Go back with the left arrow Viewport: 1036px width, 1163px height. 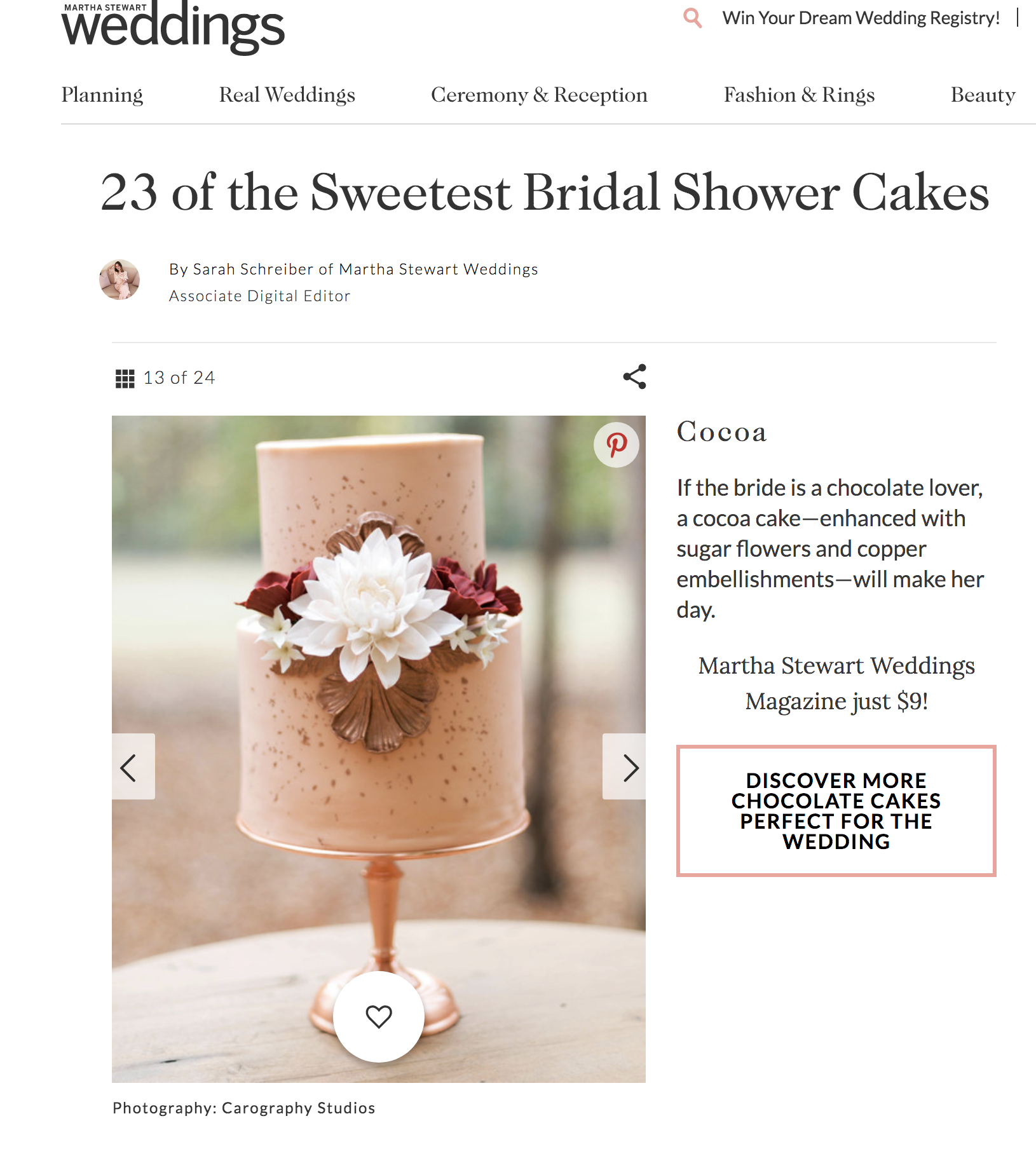tap(133, 766)
